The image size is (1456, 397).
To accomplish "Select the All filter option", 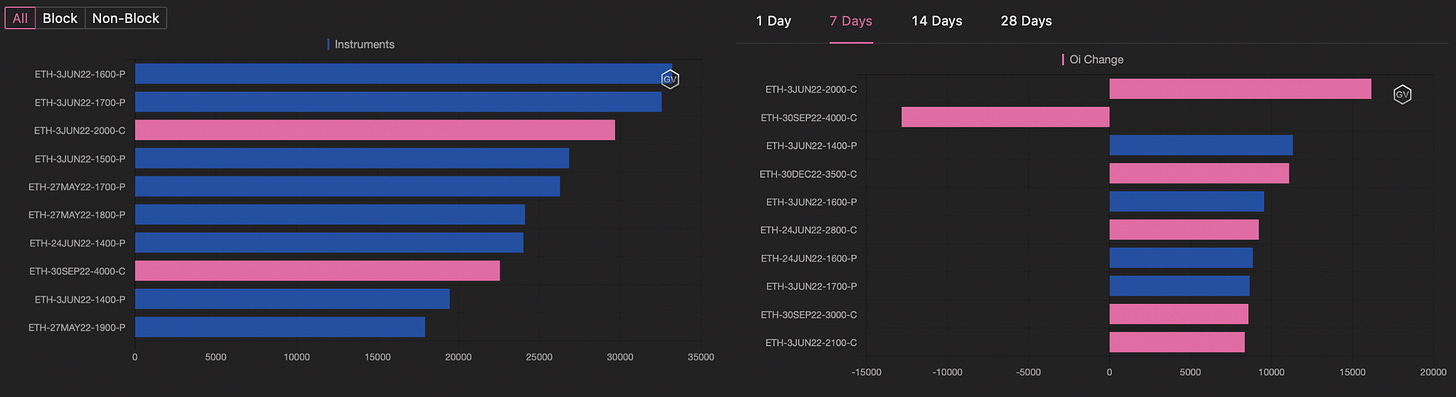I will point(20,18).
